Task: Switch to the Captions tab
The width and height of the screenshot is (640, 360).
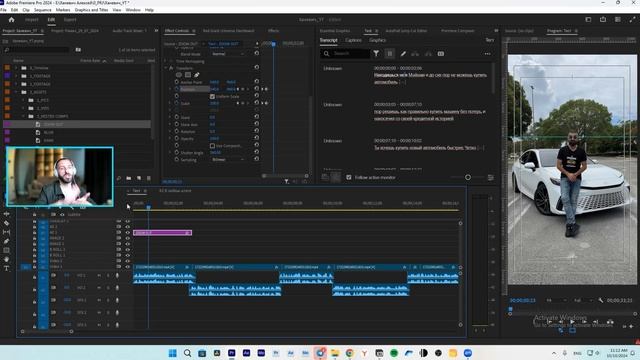Action: click(353, 40)
